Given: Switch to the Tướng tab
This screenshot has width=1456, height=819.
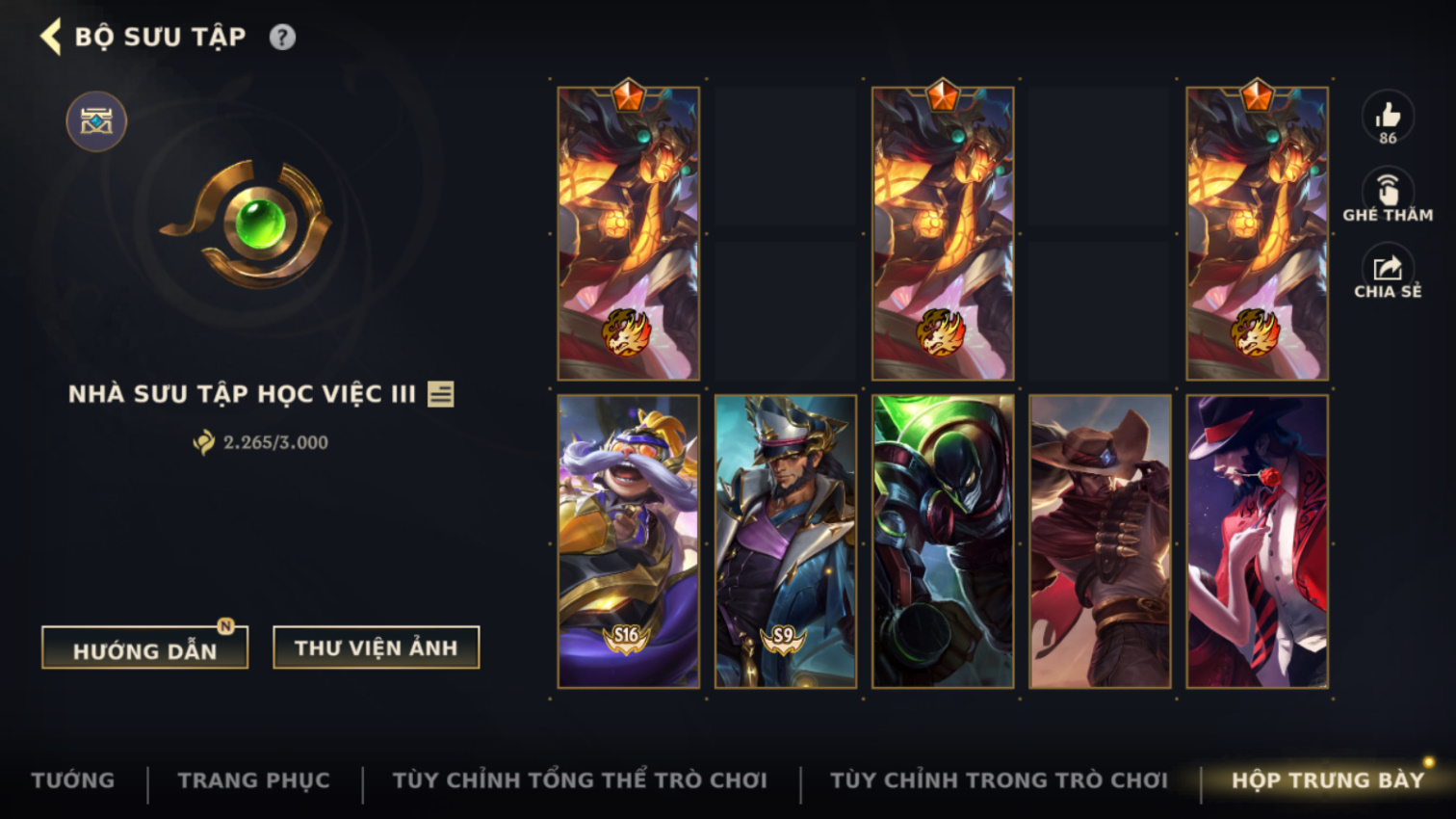Looking at the screenshot, I should (73, 780).
